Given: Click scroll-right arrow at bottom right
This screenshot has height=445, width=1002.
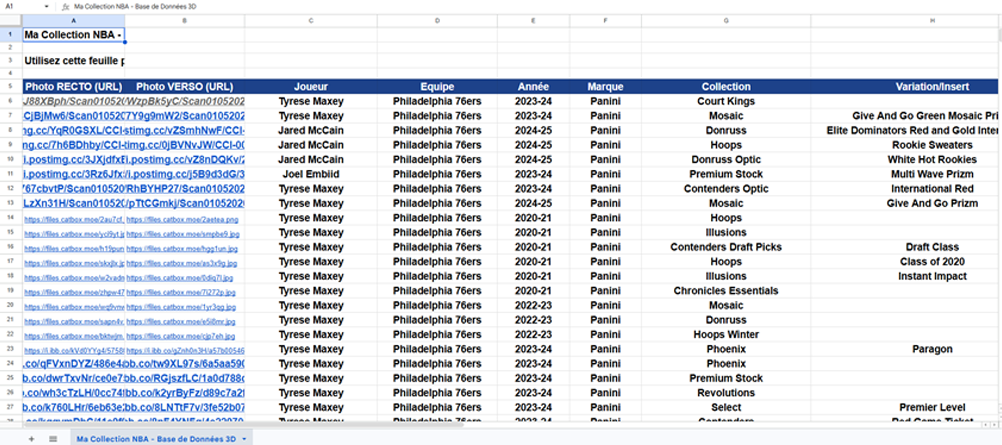Looking at the screenshot, I should click(996, 424).
